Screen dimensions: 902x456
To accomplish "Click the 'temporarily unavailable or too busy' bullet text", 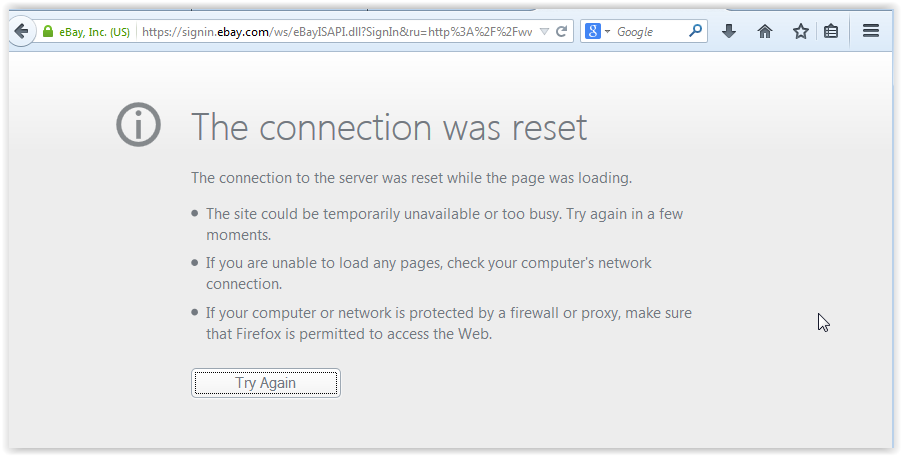I will click(444, 224).
